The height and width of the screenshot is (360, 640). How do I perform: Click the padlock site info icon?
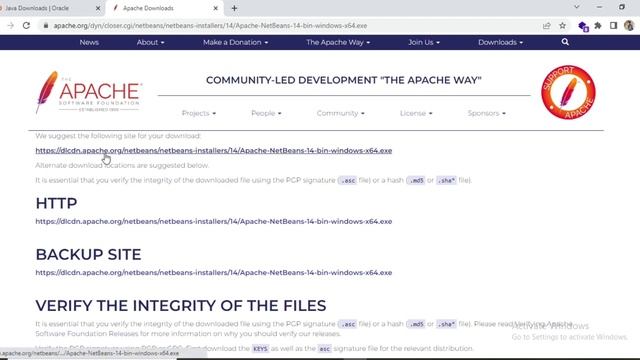(46, 26)
